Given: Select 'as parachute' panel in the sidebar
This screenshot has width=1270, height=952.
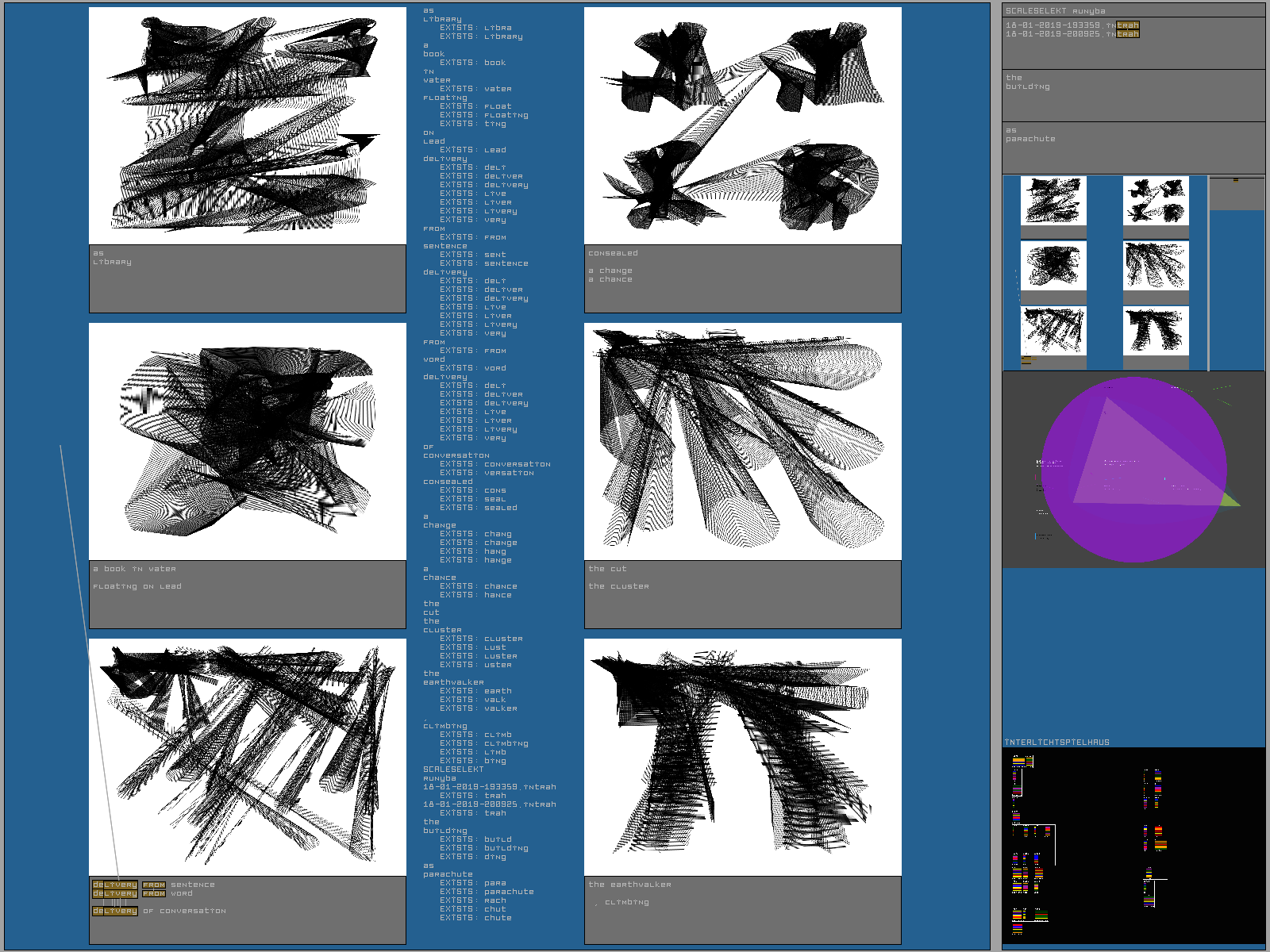Looking at the screenshot, I should [1133, 147].
